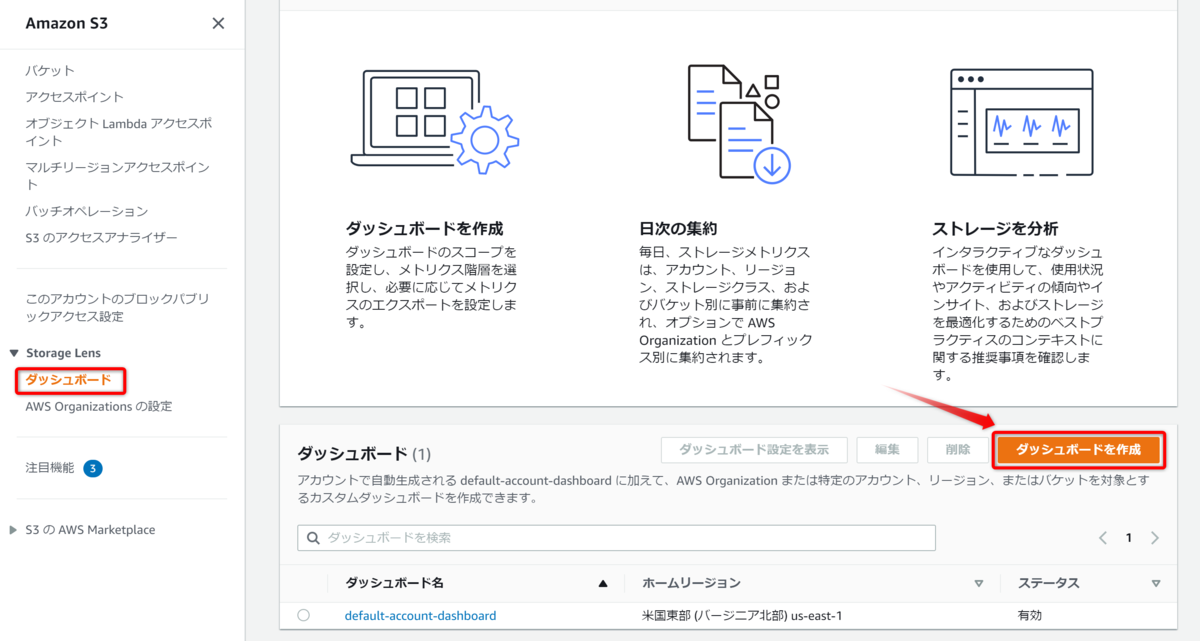1200x641 pixels.
Task: Click the ダッシュボードを作成 card heading
Action: point(424,228)
